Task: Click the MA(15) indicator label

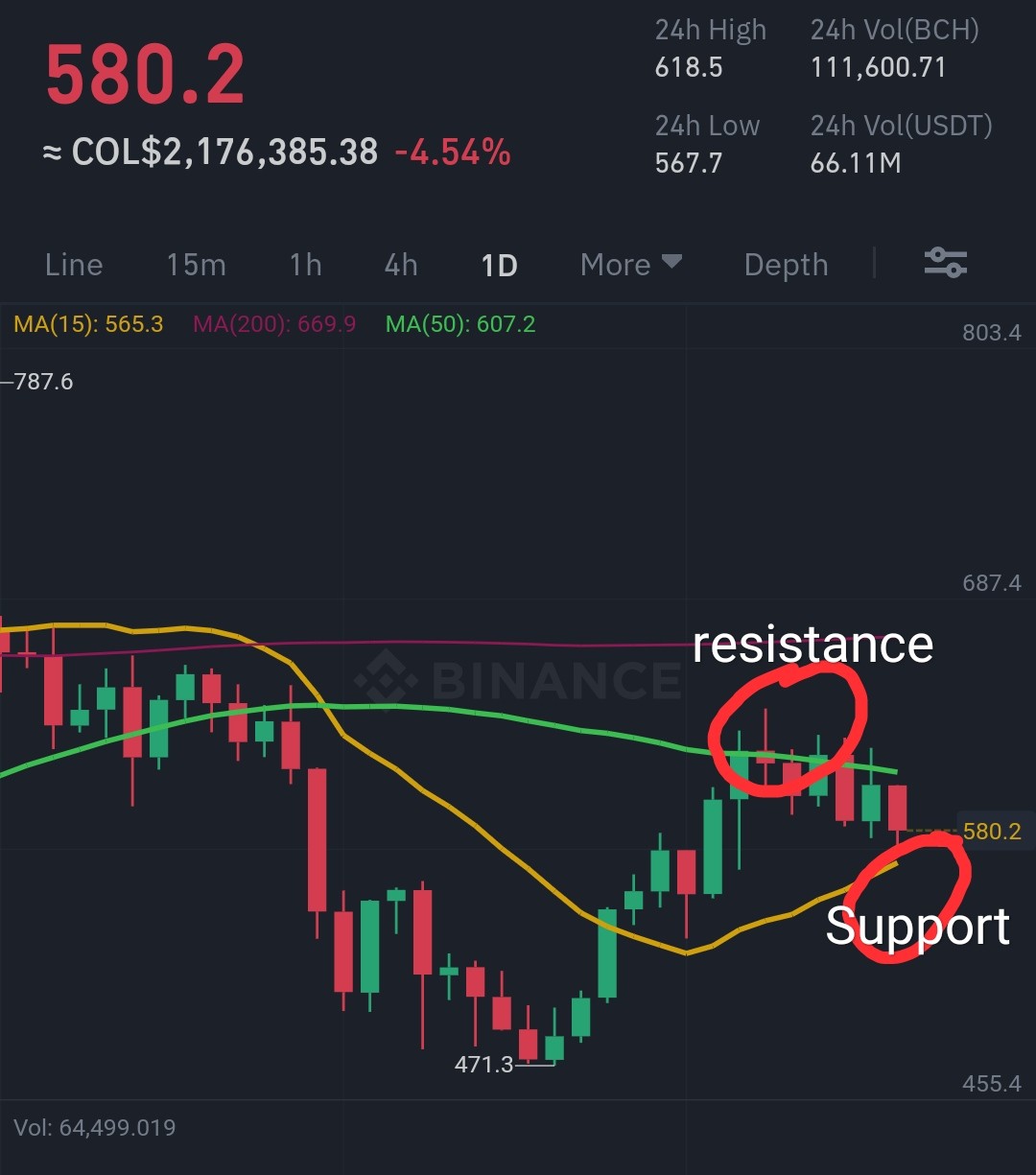Action: [x=88, y=324]
